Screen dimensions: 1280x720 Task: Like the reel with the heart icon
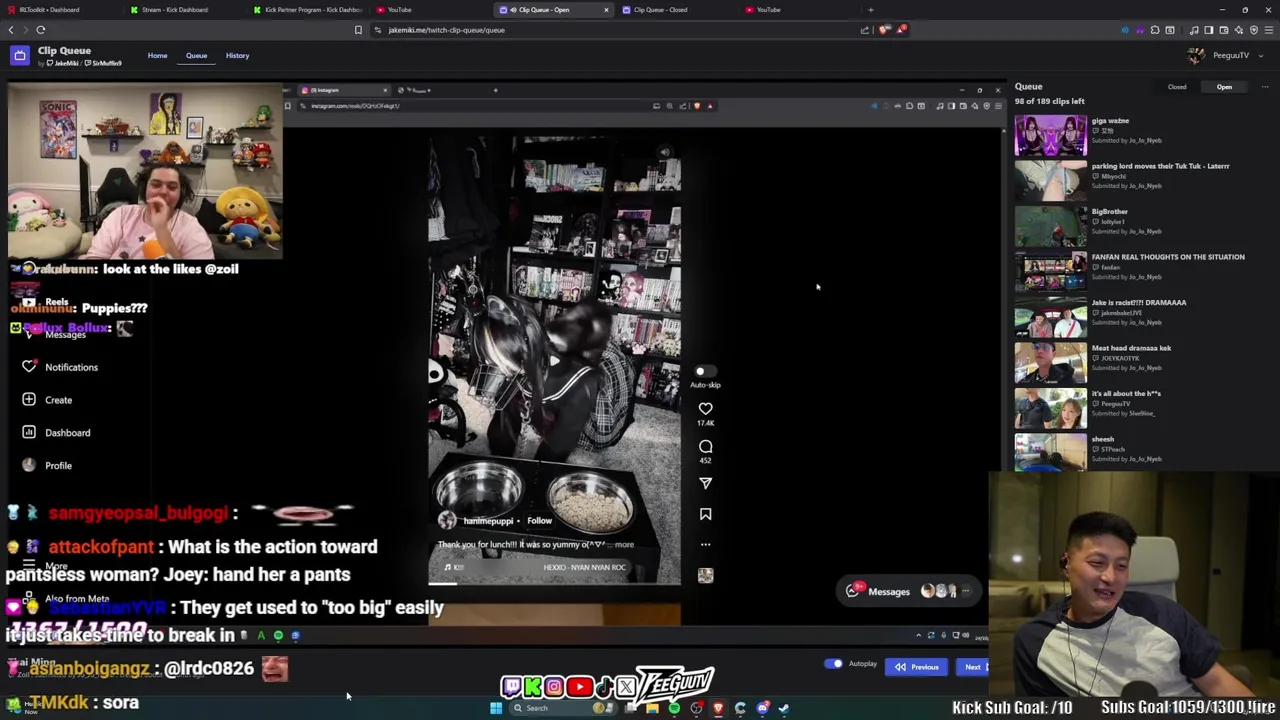[705, 408]
